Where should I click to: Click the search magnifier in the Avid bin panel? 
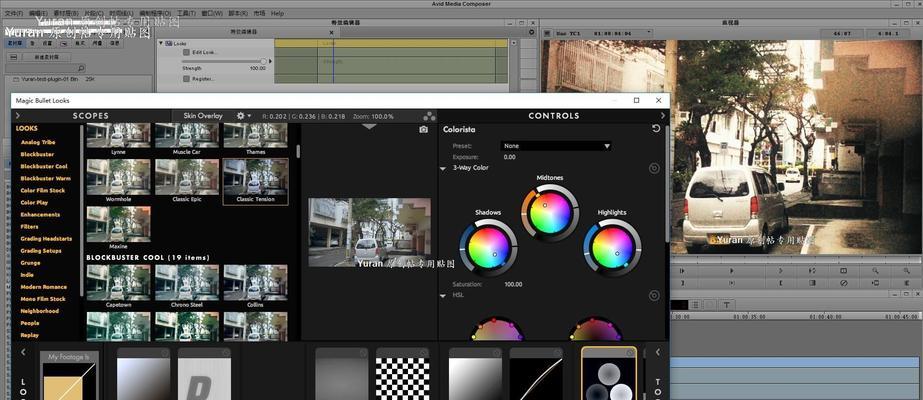tap(81, 68)
